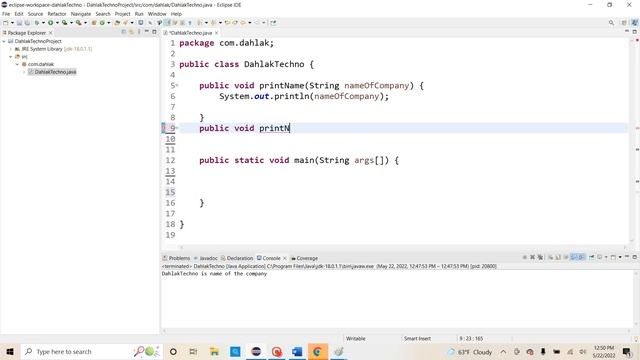Click the external tools run icon
This screenshot has width=640, height=360.
[x=79, y=23]
